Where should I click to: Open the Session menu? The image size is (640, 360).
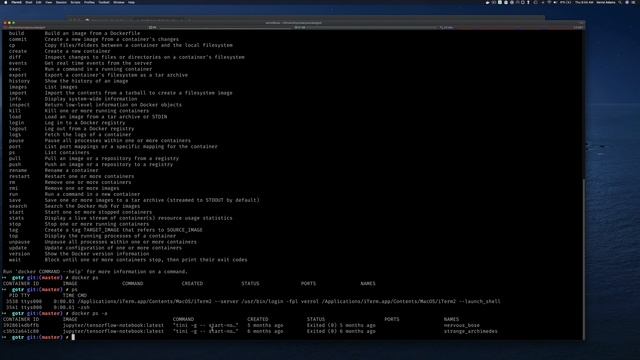coord(61,2)
